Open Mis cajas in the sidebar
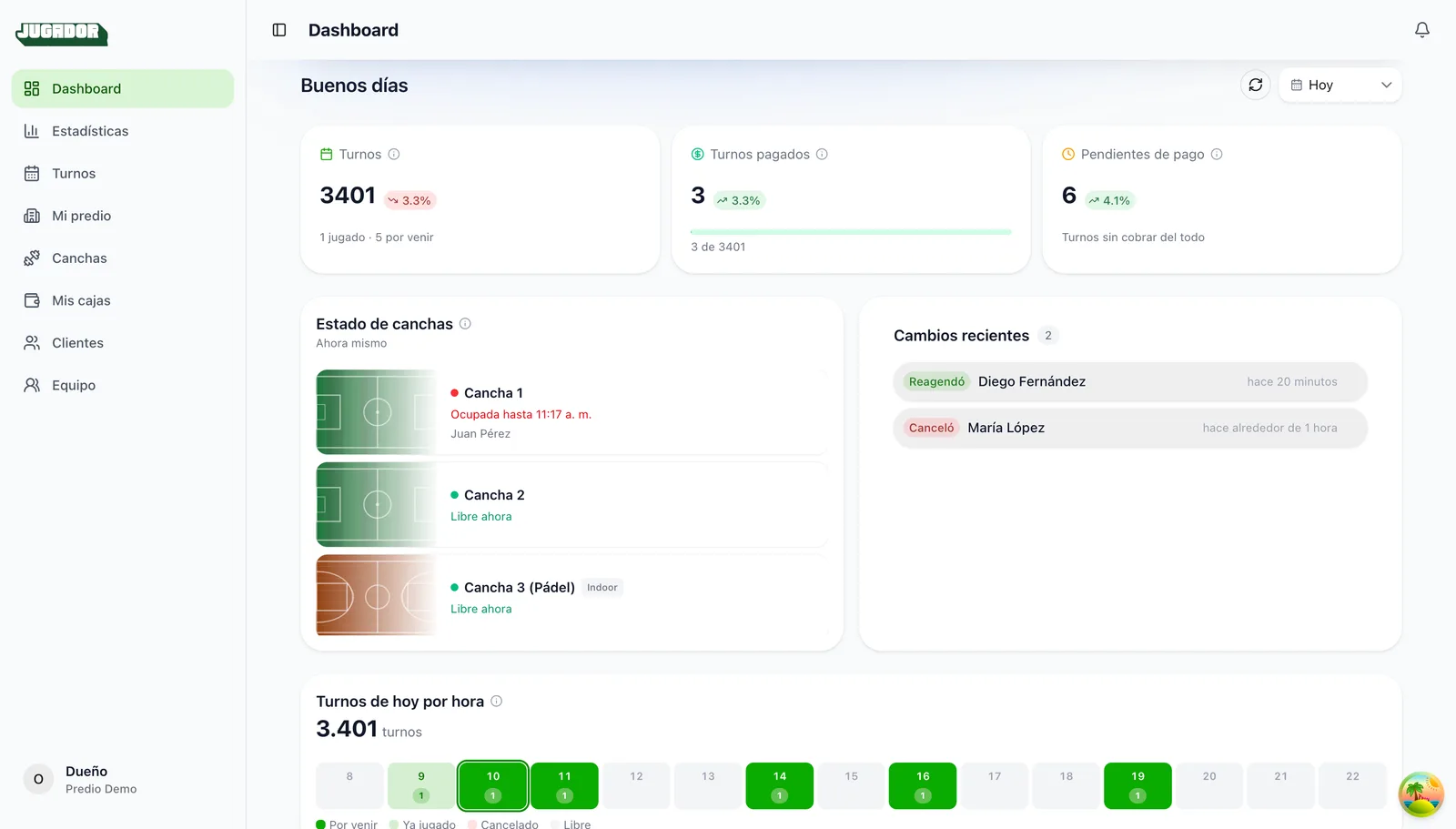 coord(123,300)
